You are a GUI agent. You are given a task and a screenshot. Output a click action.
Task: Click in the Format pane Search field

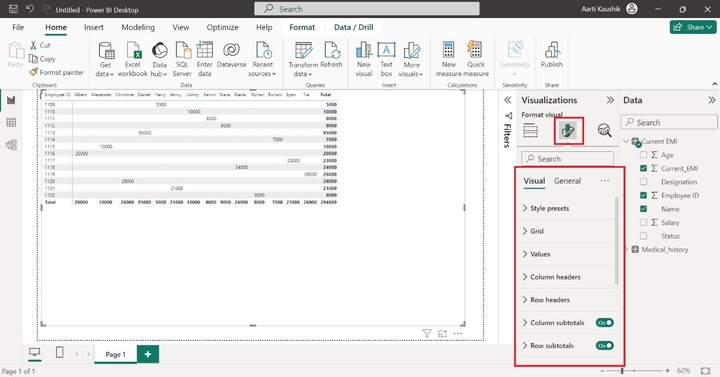tap(568, 158)
